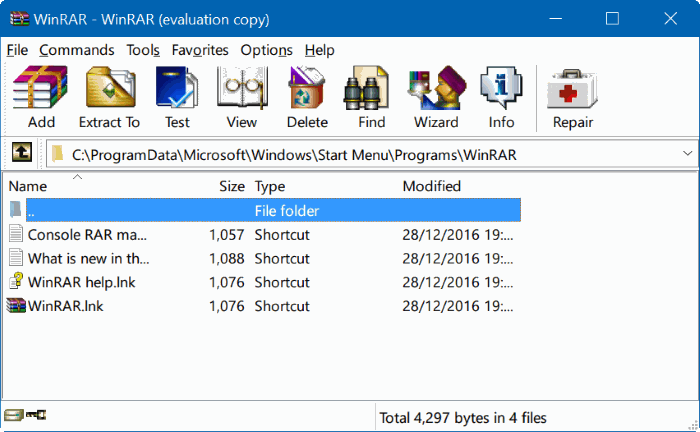Click the key password icon in status bar
The width and height of the screenshot is (700, 432).
click(36, 415)
